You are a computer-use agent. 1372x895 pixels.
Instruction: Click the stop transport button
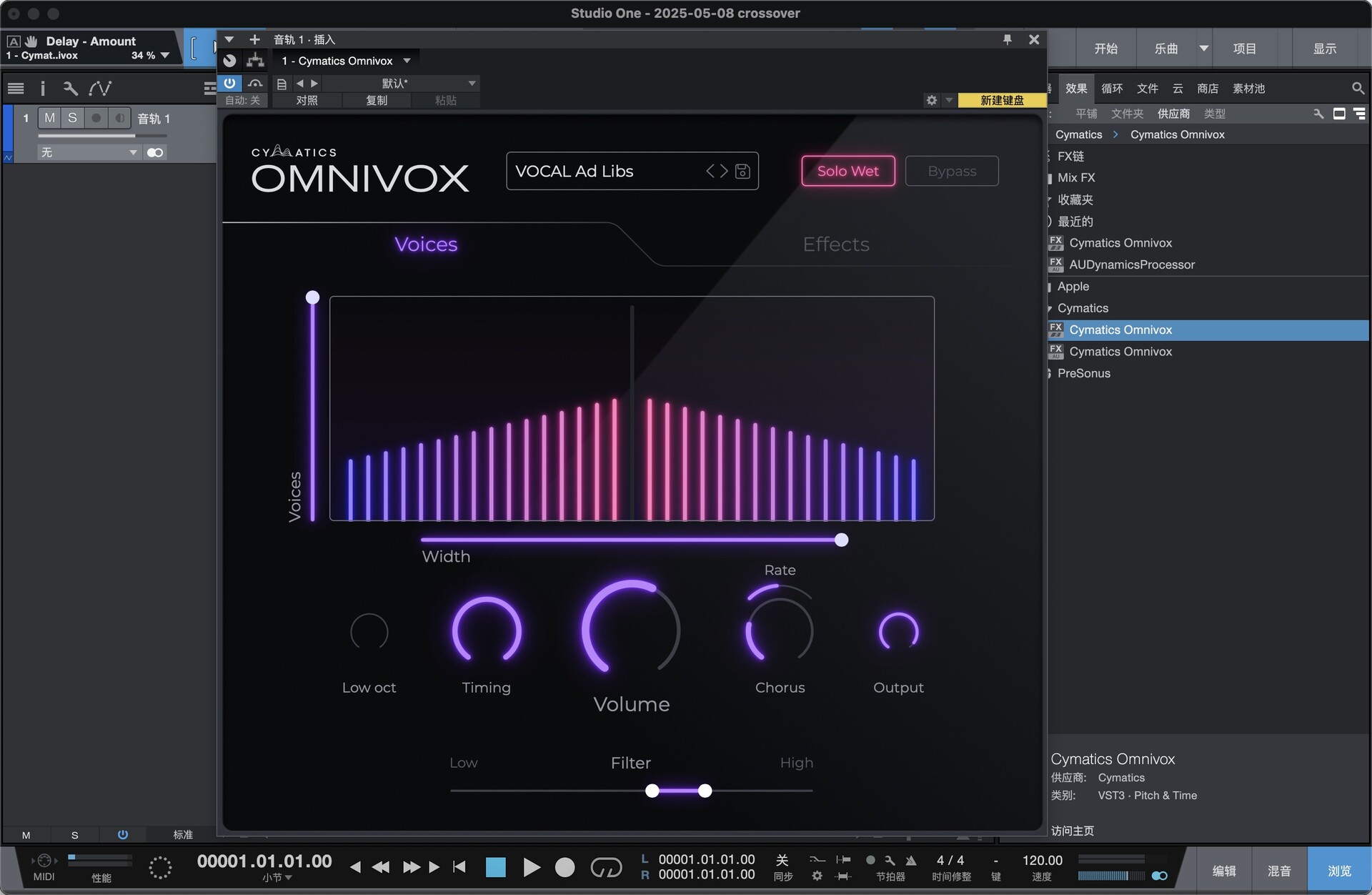(x=495, y=867)
